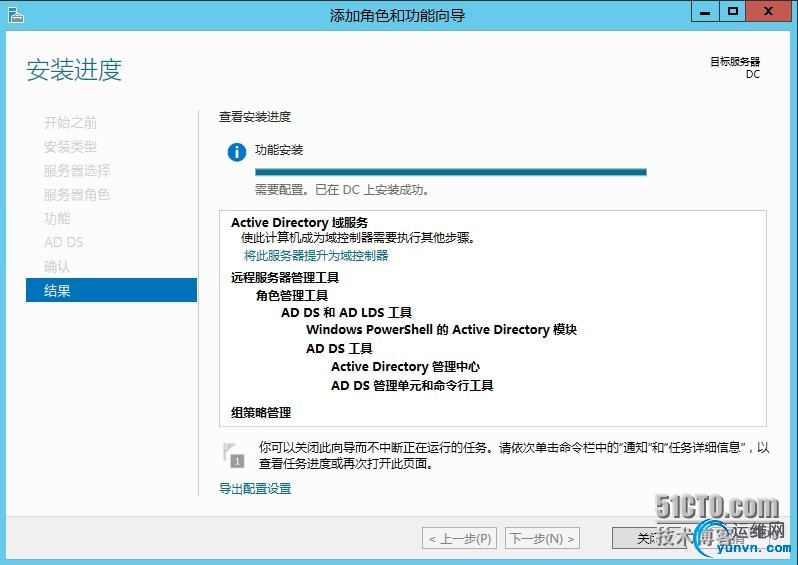Click 将此服务器提升为域控制器 link
Image resolution: width=798 pixels, height=565 pixels.
pos(316,255)
